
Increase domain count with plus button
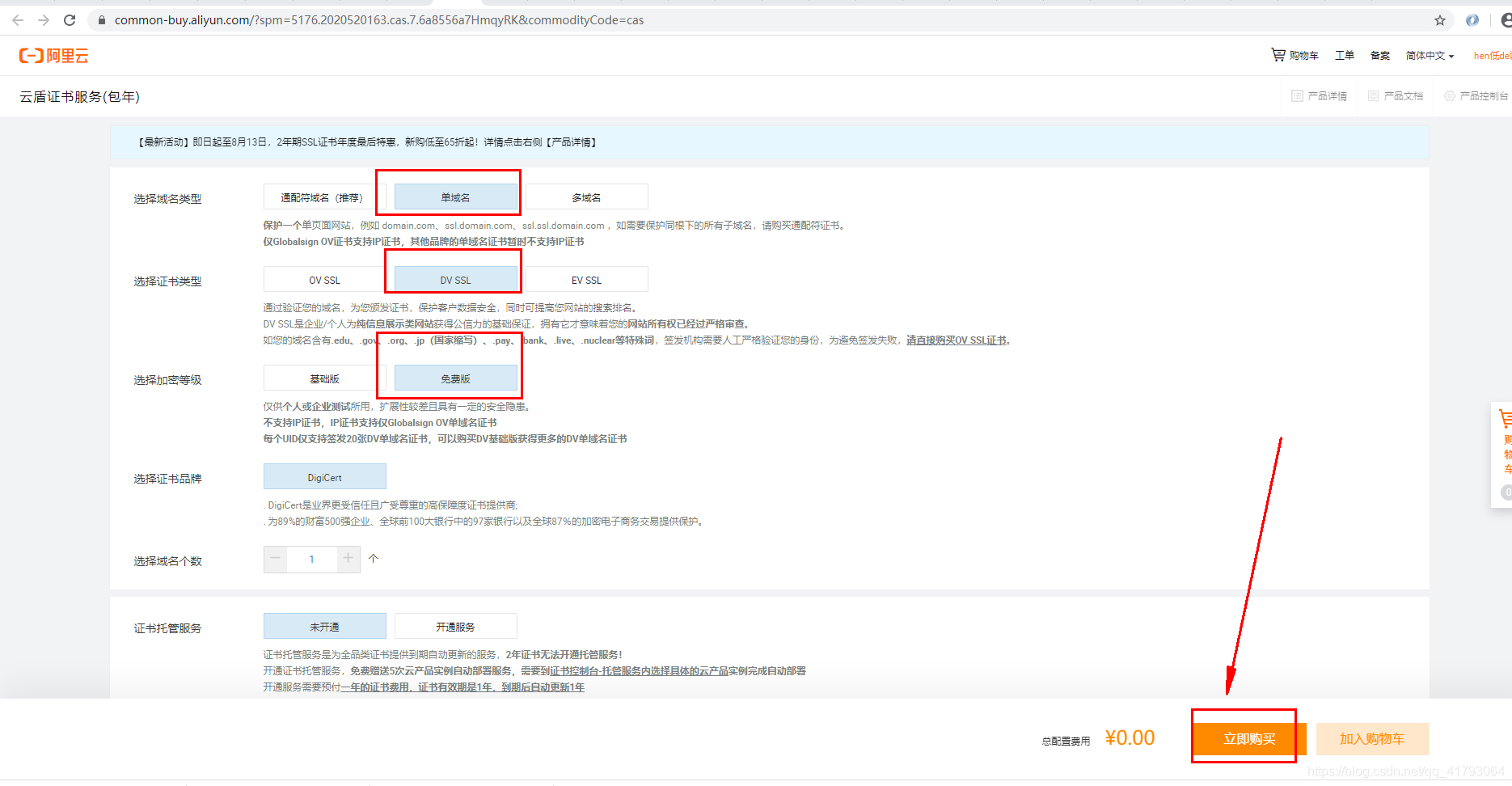coord(348,559)
